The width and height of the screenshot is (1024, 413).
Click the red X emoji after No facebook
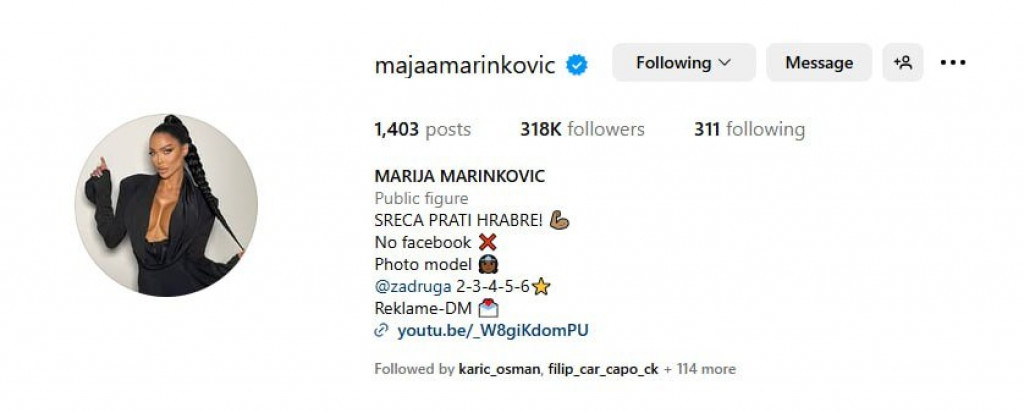coord(487,242)
